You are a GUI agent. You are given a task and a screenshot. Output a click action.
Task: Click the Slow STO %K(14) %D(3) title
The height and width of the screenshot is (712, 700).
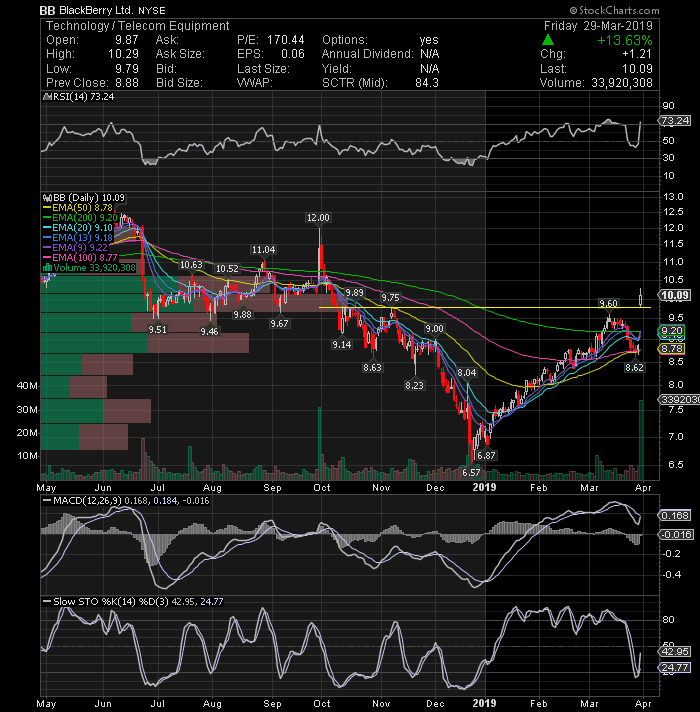click(x=111, y=602)
